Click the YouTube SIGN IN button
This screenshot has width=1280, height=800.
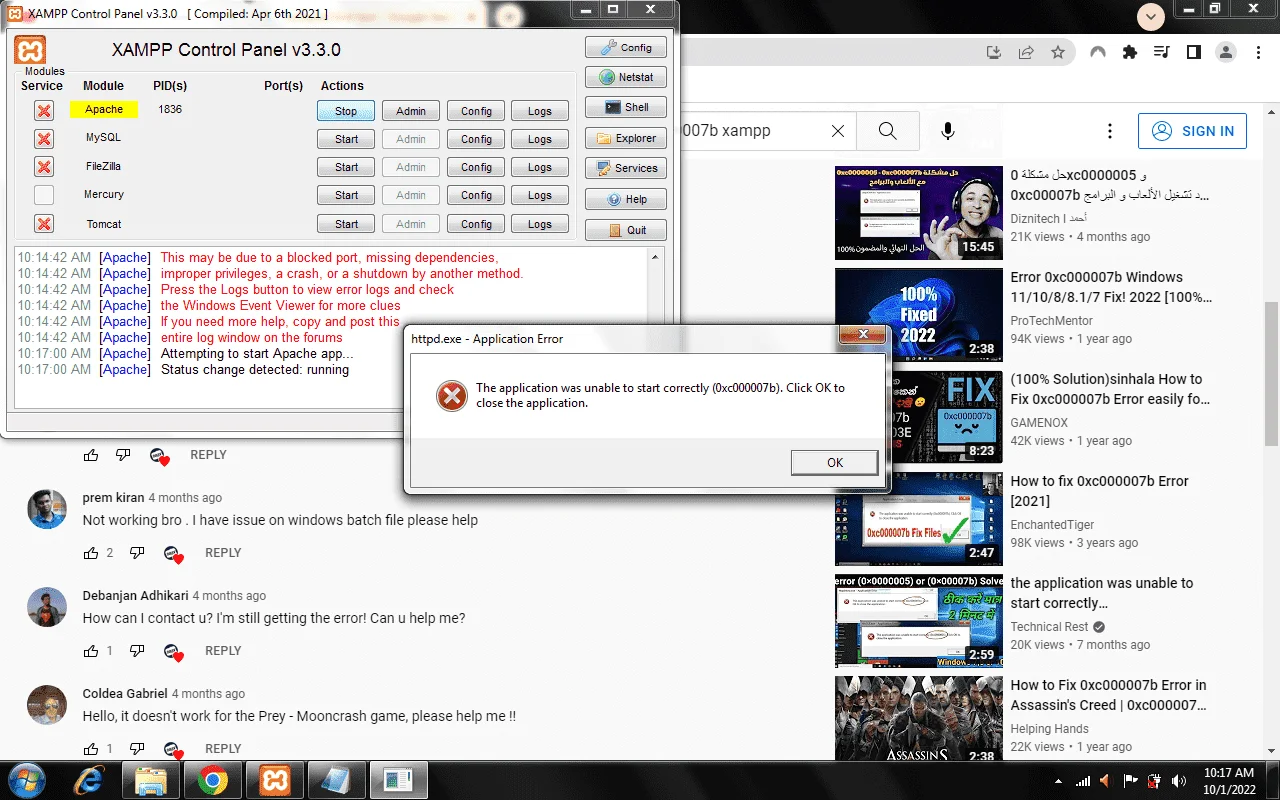[x=1193, y=131]
